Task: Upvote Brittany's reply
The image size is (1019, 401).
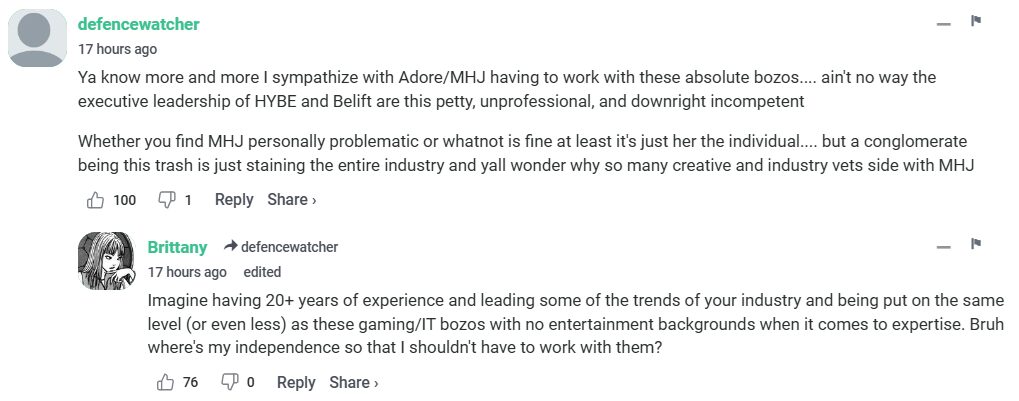Action: click(166, 382)
